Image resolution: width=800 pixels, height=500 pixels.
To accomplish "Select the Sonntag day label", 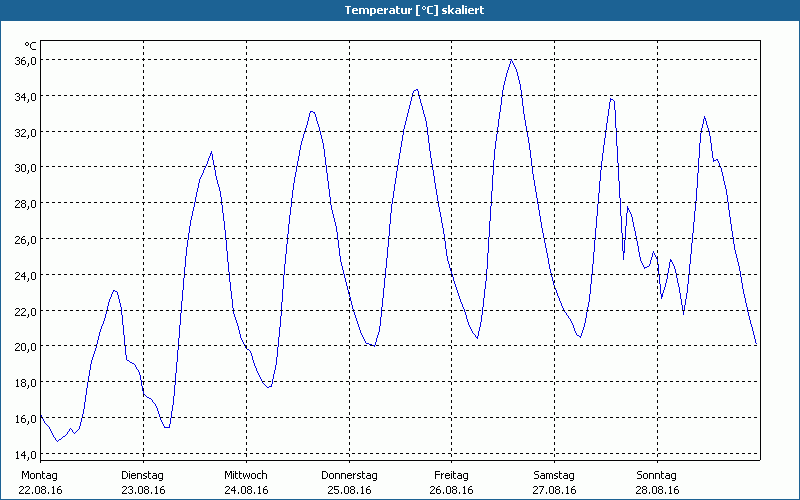I will point(657,475).
